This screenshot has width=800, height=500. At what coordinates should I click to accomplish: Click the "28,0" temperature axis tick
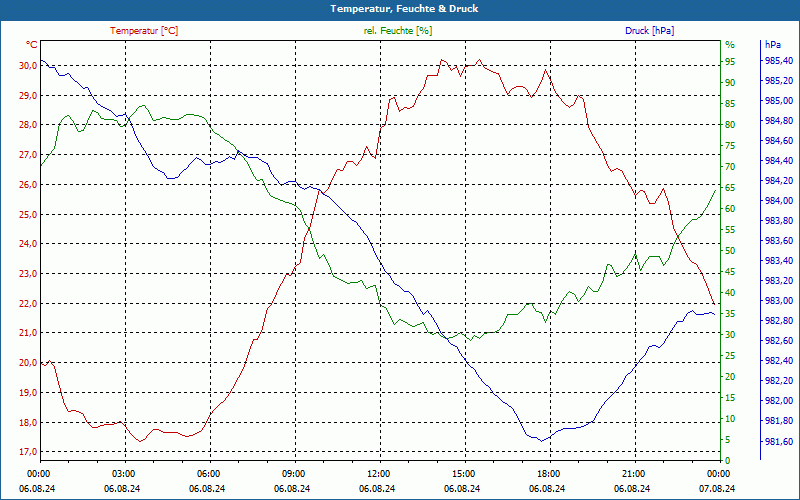[x=28, y=125]
